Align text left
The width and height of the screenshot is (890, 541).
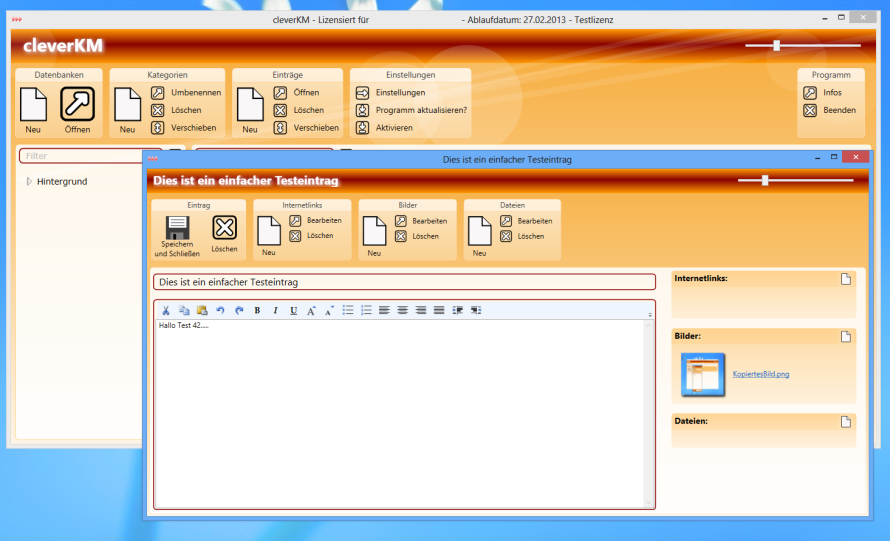coord(384,310)
